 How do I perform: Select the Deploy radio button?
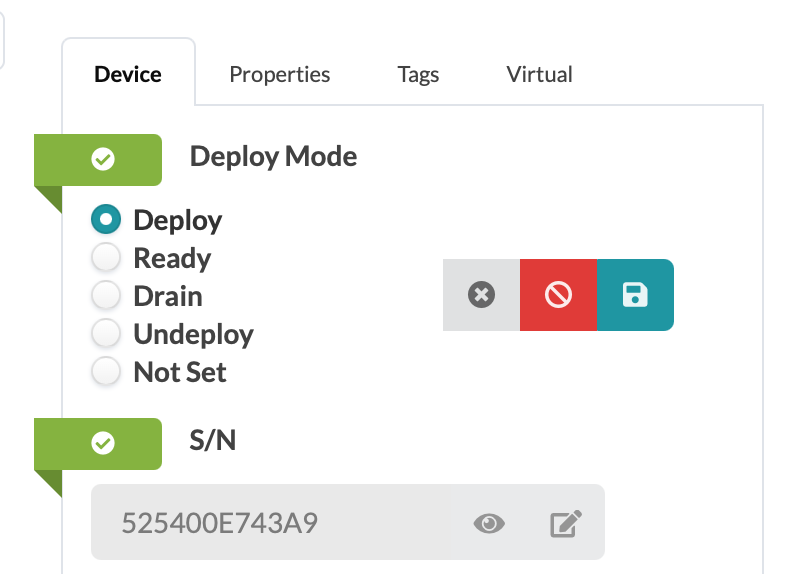point(106,220)
